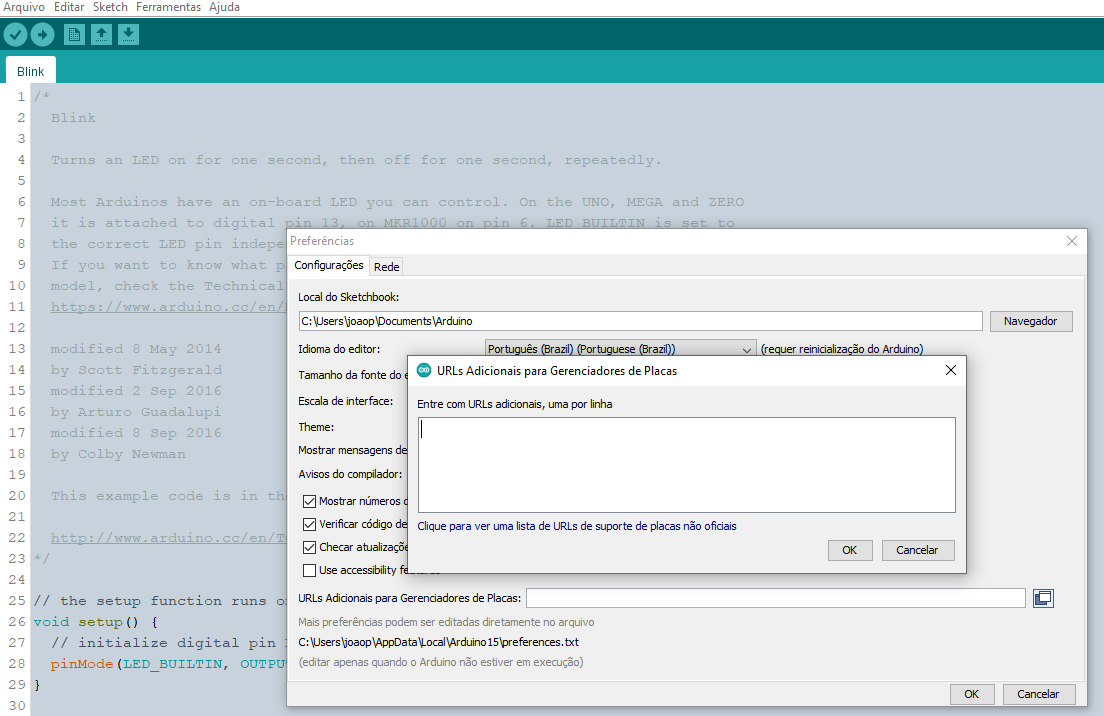Click the Upload arrow toolbar icon
The width and height of the screenshot is (1104, 716).
[x=42, y=34]
